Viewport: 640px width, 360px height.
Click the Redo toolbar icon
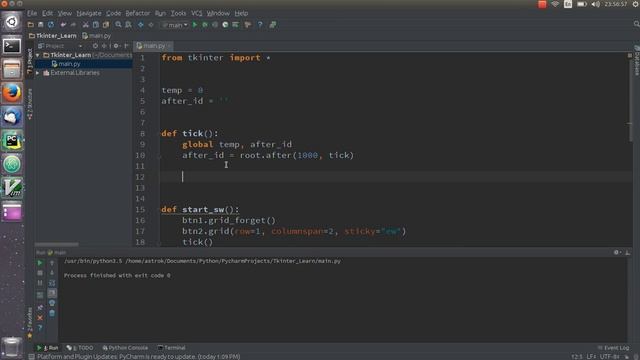point(73,25)
